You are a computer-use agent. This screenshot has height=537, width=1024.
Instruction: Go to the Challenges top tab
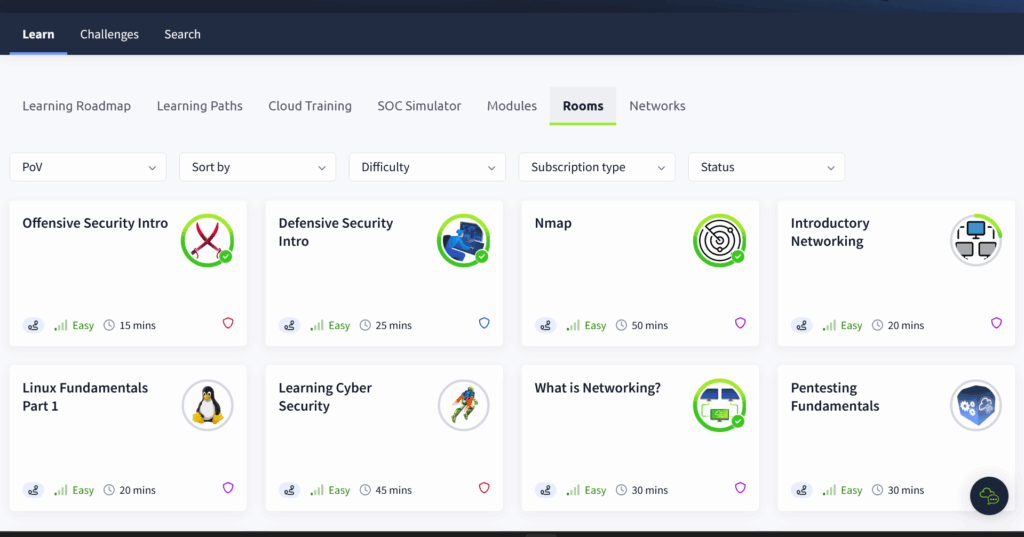(109, 35)
